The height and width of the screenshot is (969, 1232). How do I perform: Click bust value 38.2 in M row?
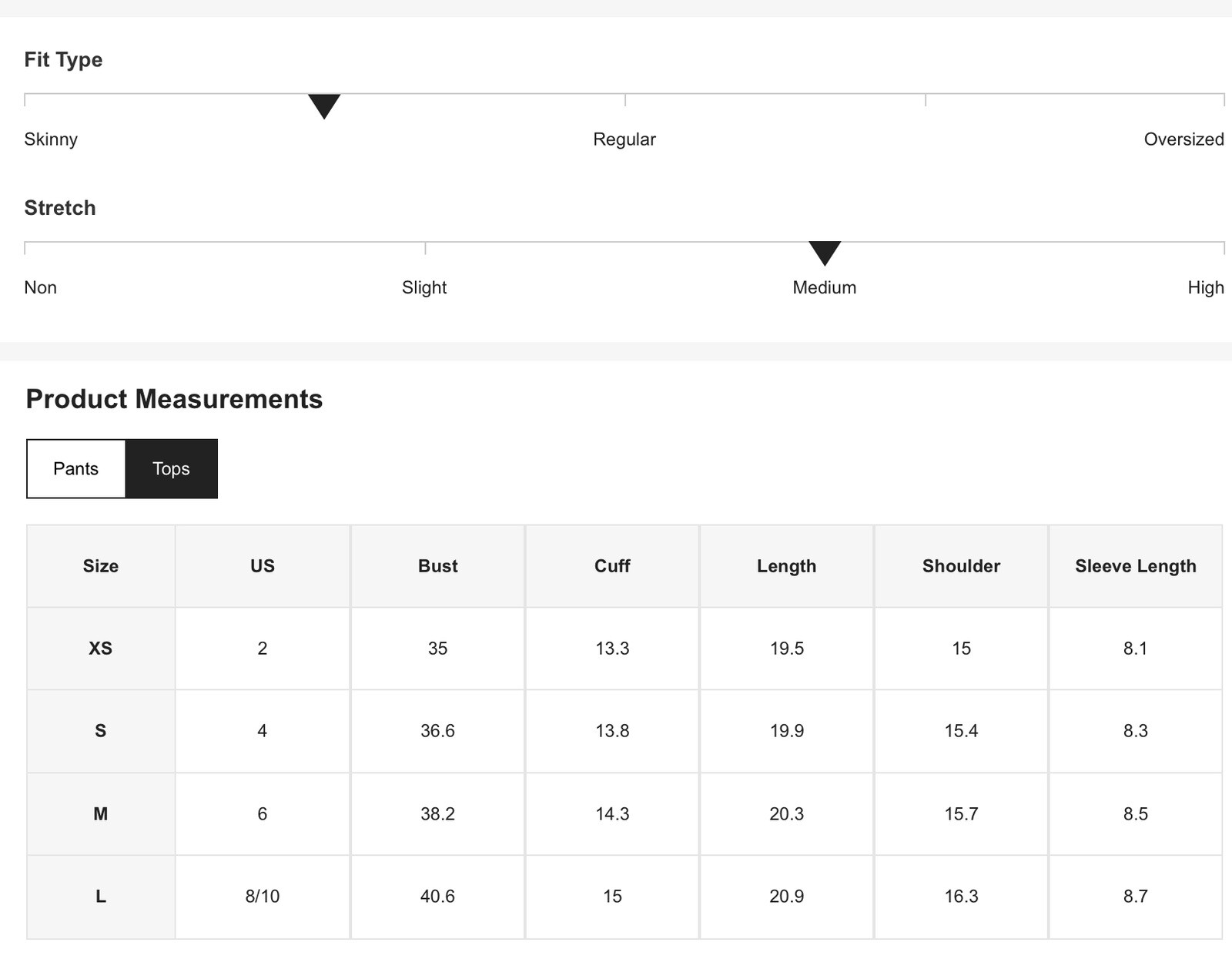(x=437, y=814)
